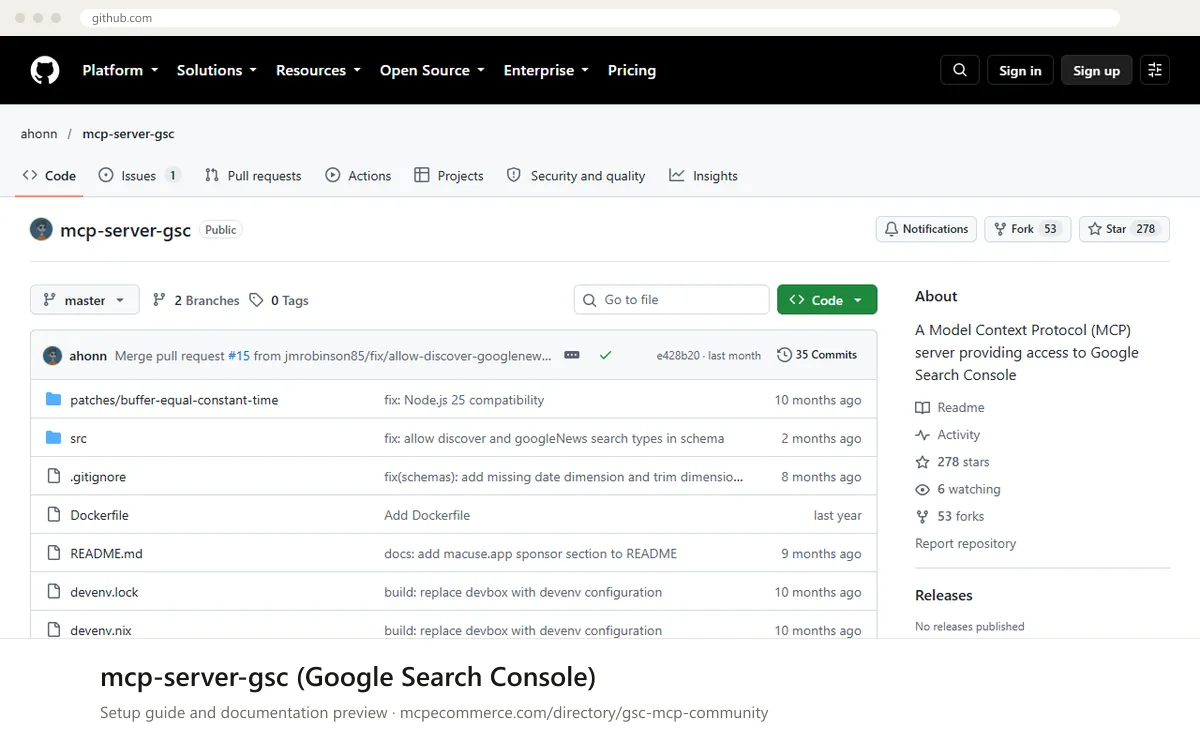
Task: Expand the Platform menu
Action: pyautogui.click(x=120, y=70)
